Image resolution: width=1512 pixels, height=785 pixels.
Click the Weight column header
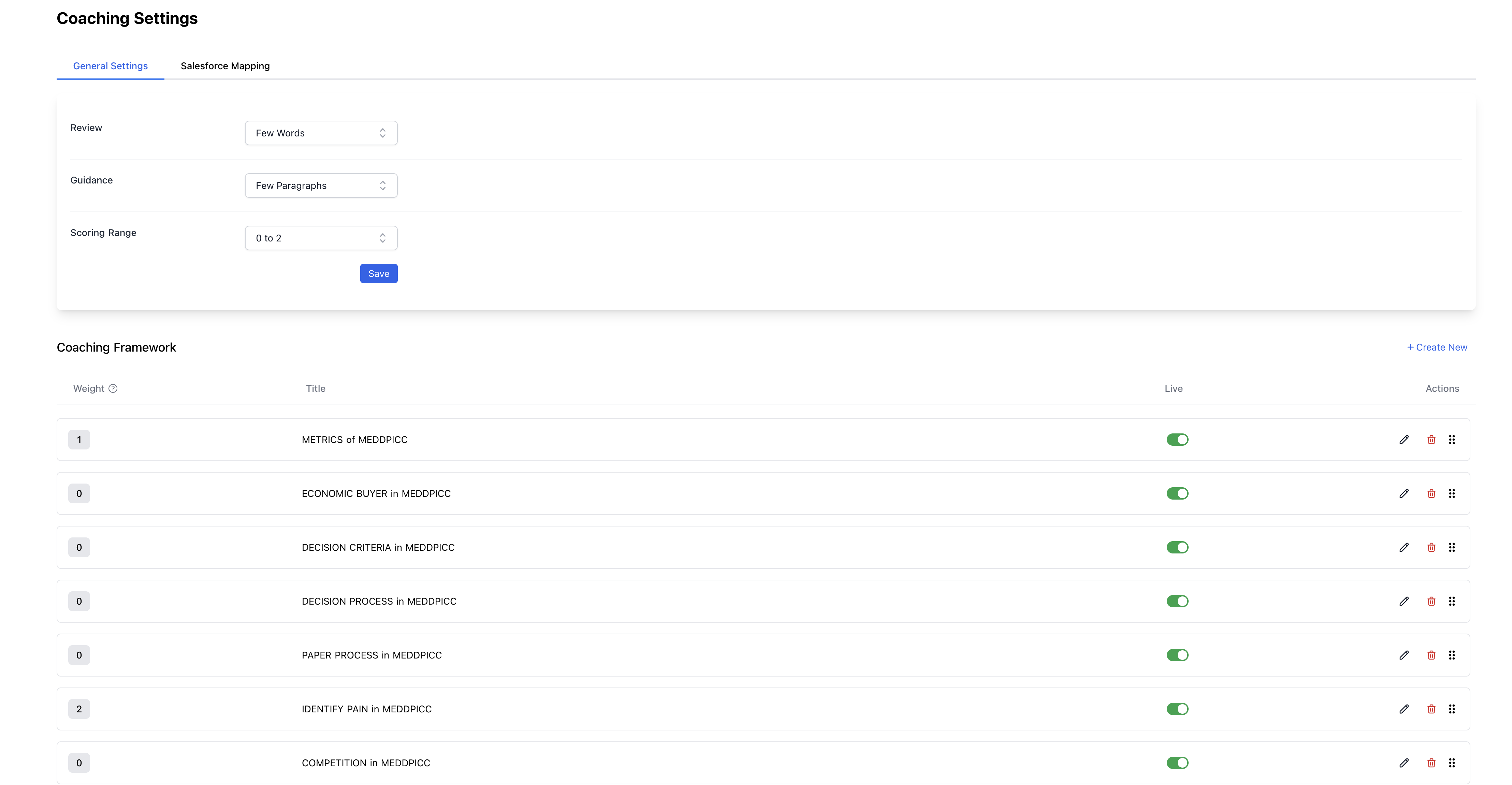click(x=89, y=388)
